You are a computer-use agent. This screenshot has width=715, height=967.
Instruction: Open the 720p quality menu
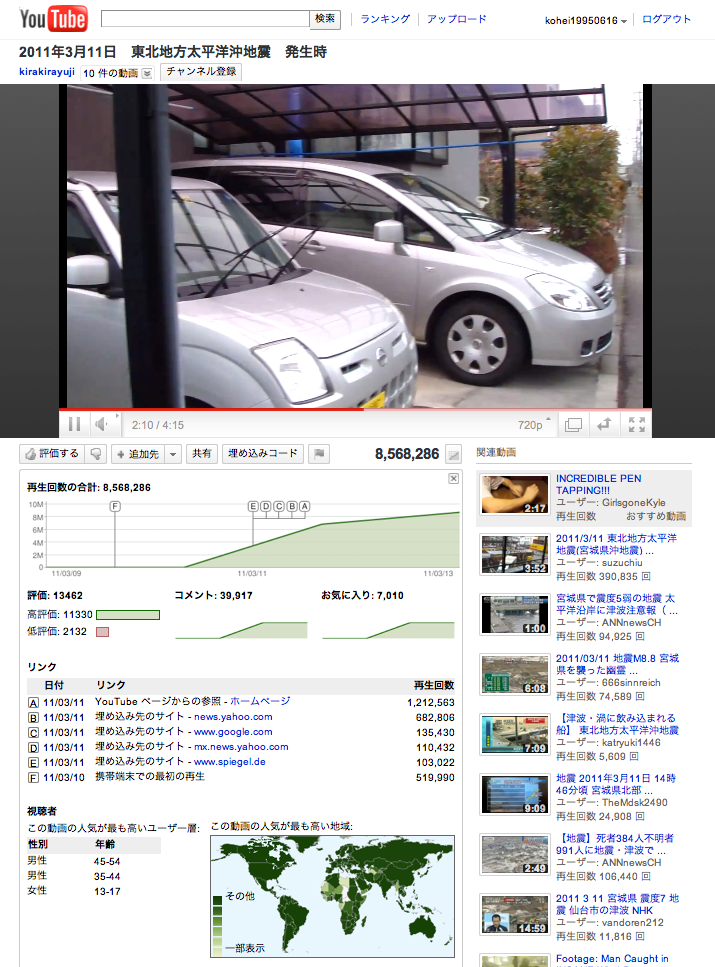(534, 425)
